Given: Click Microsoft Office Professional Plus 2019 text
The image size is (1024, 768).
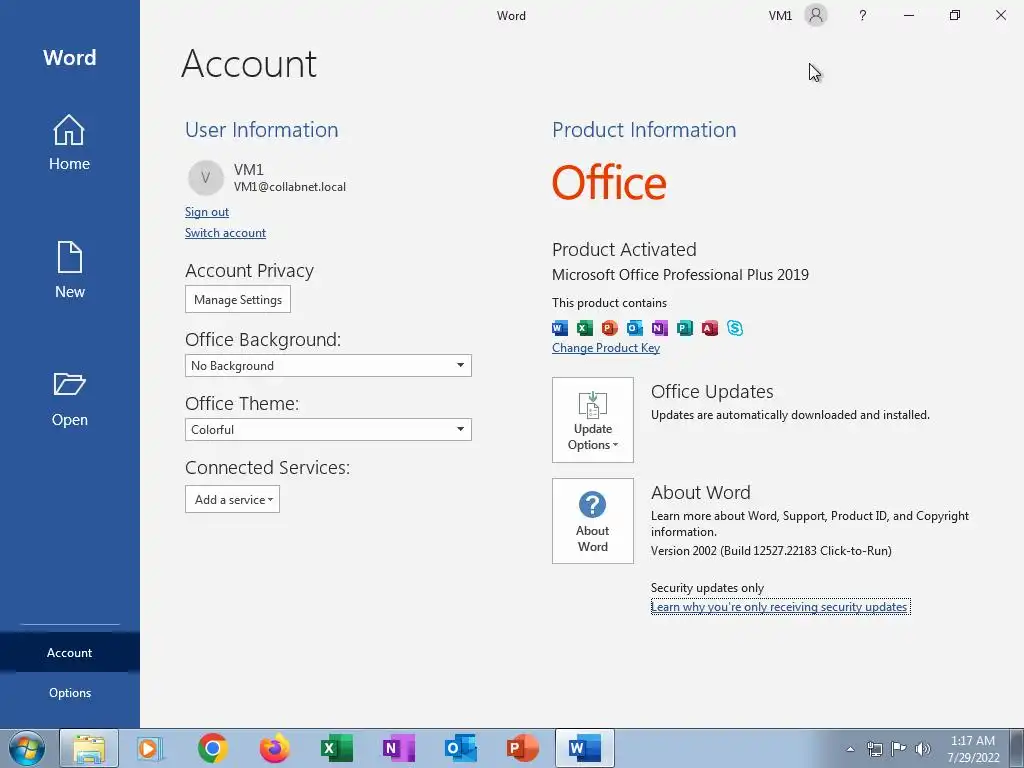Looking at the screenshot, I should click(680, 275).
